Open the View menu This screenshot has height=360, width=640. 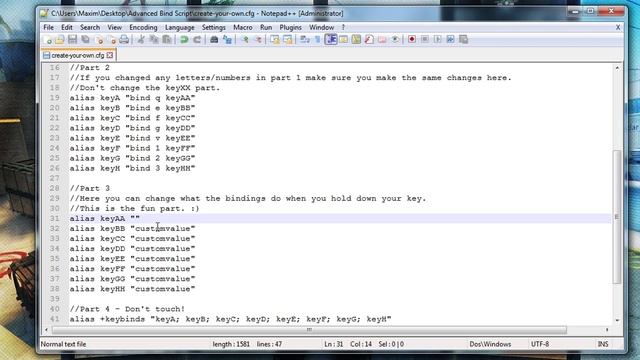(x=115, y=27)
